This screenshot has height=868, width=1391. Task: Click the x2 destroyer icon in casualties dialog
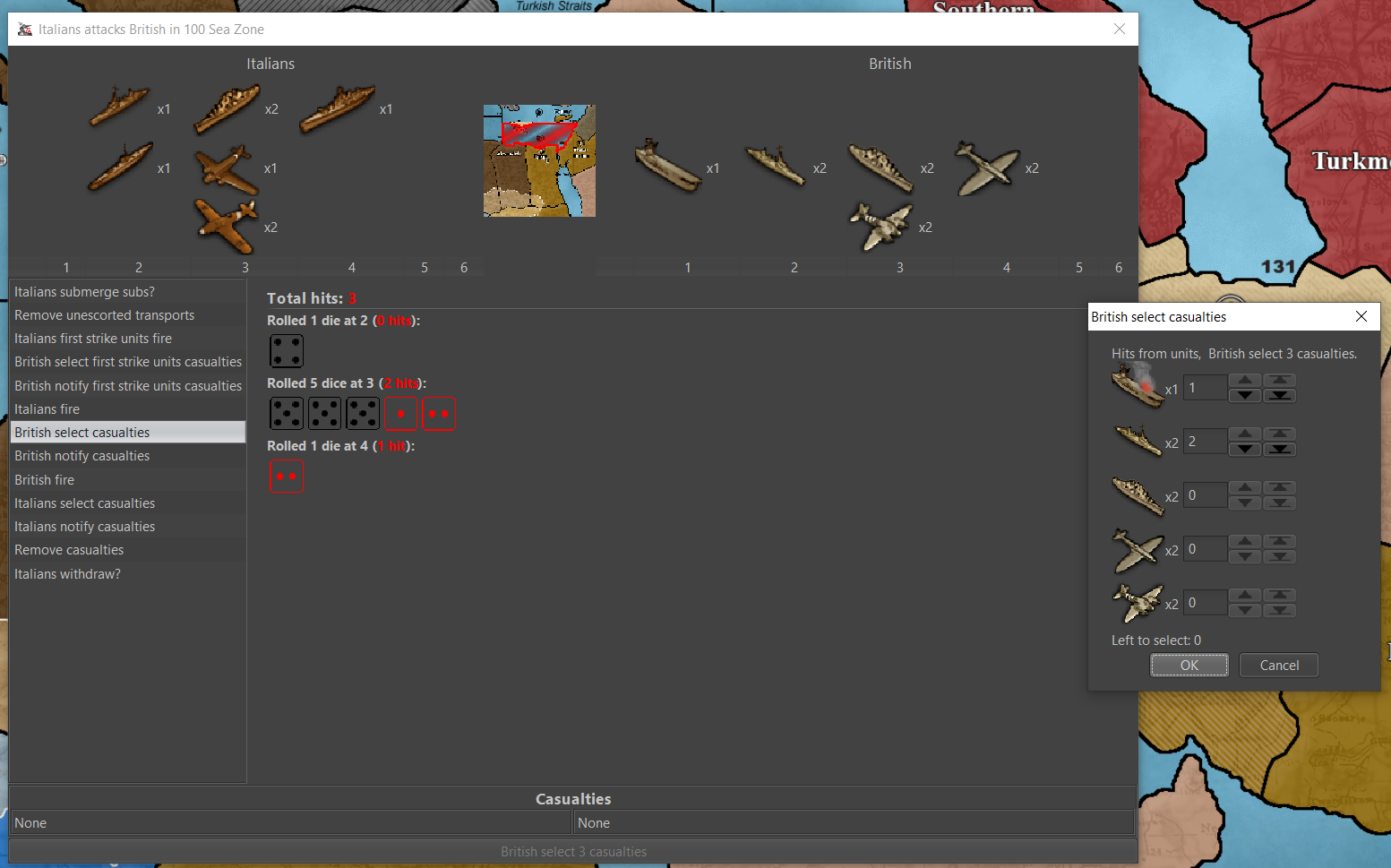(1138, 441)
